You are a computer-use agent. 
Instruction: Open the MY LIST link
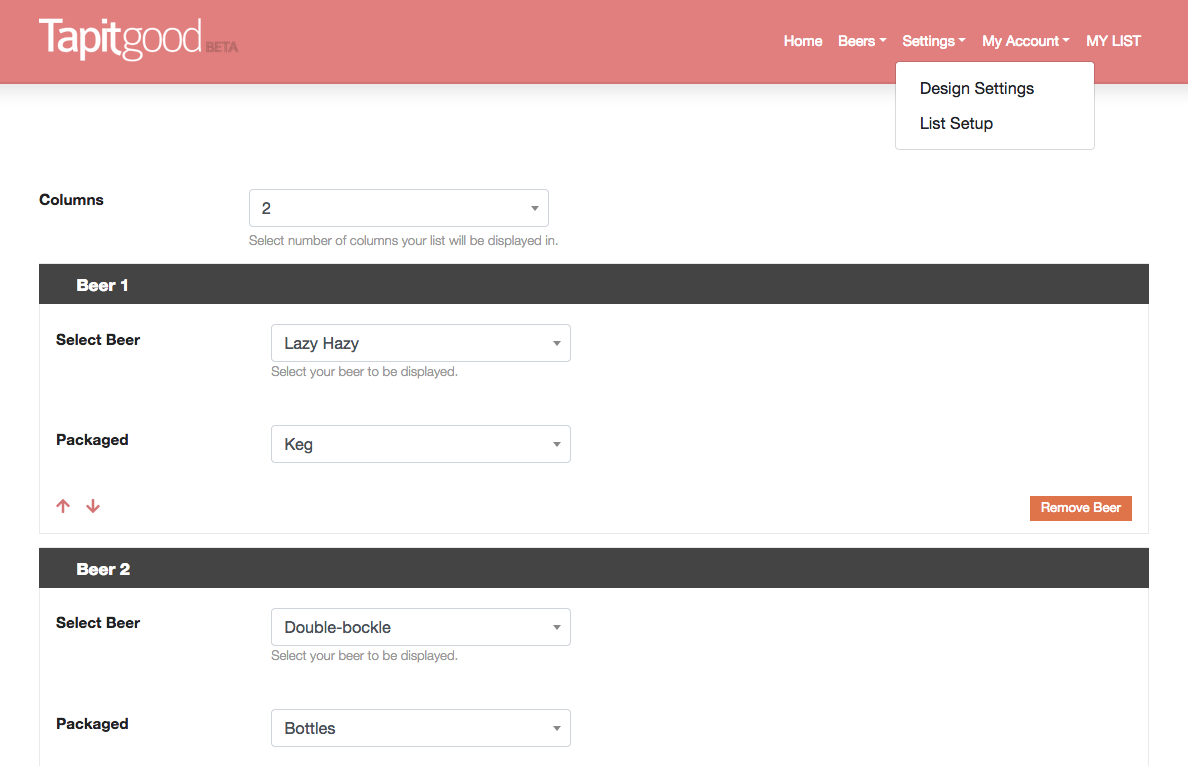click(1113, 41)
